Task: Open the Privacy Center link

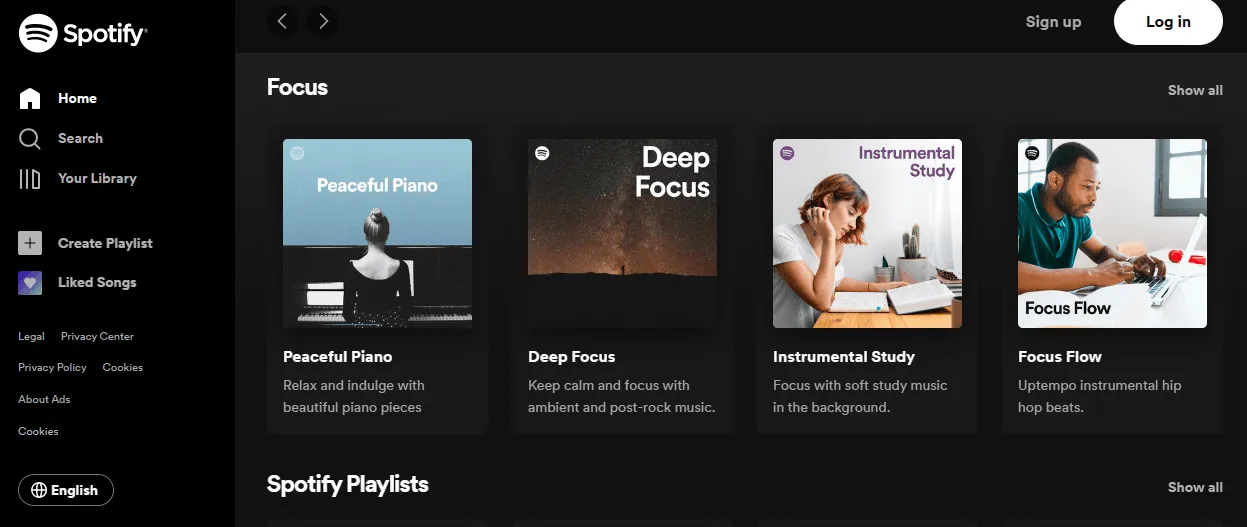Action: 97,336
